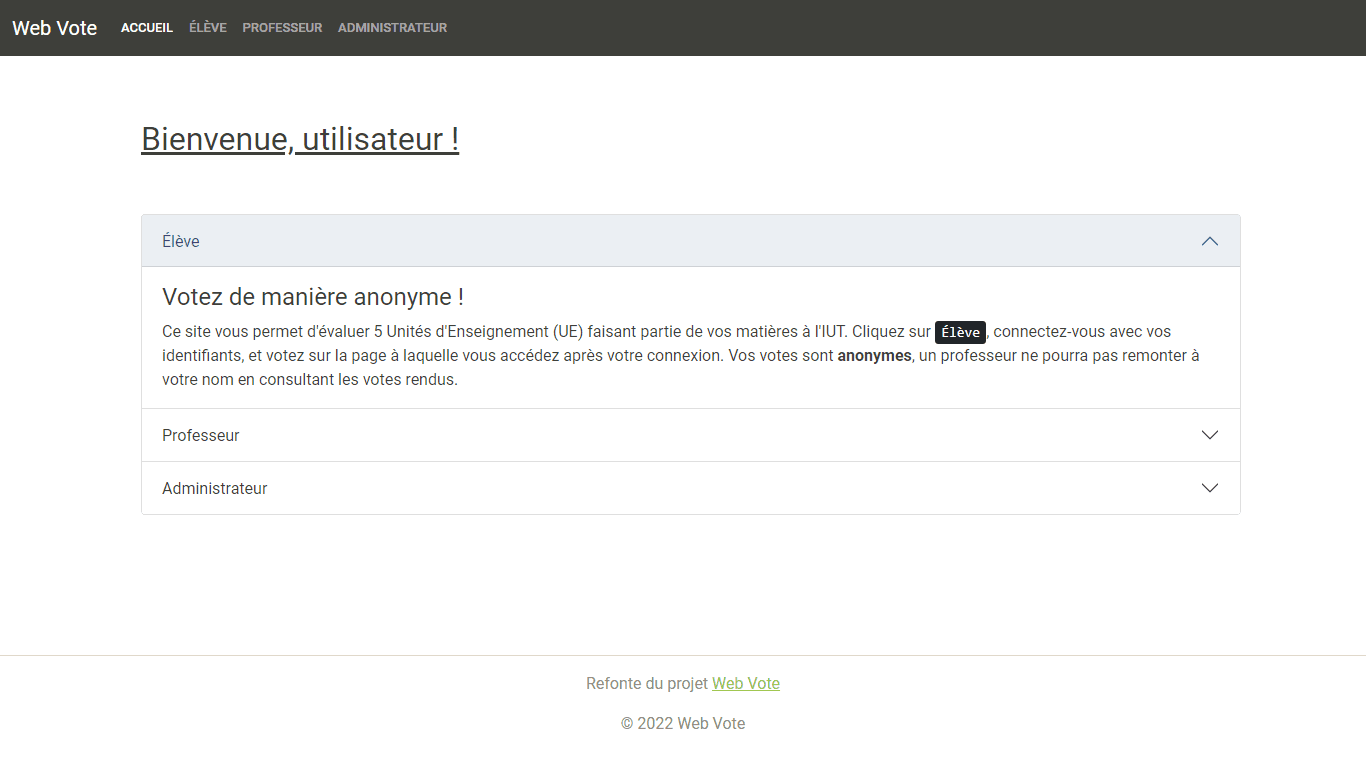Expand the Professeur accordion panel
The height and width of the screenshot is (768, 1366).
(x=691, y=435)
